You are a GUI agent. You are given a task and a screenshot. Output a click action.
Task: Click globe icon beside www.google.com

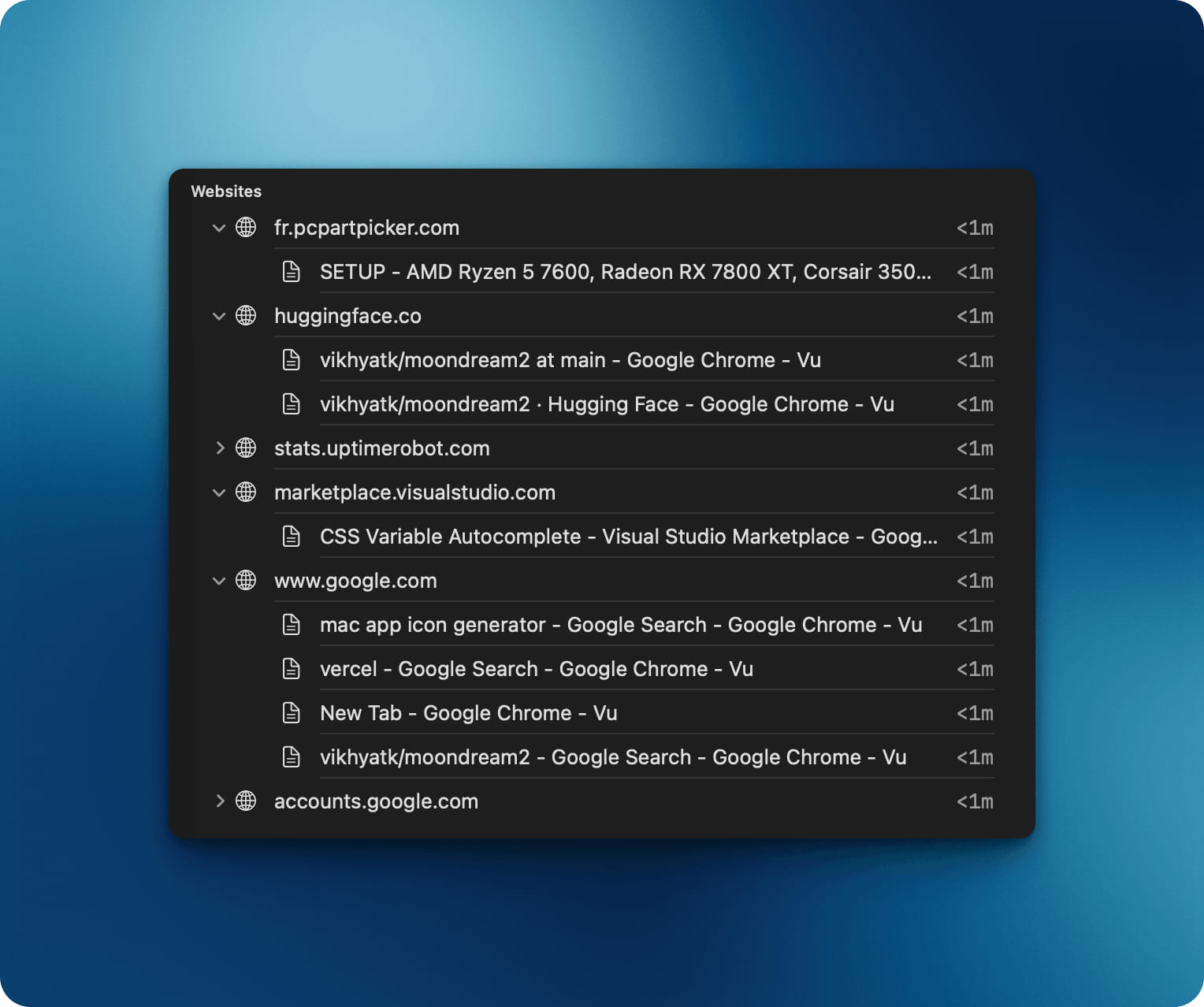(x=246, y=581)
